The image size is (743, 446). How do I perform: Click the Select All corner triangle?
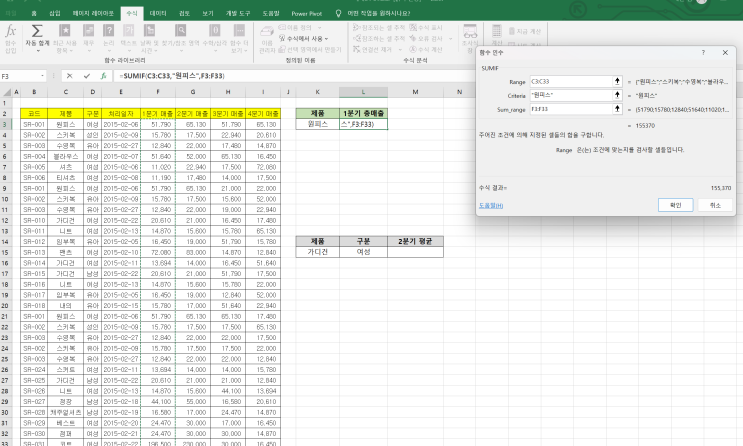coord(6,92)
